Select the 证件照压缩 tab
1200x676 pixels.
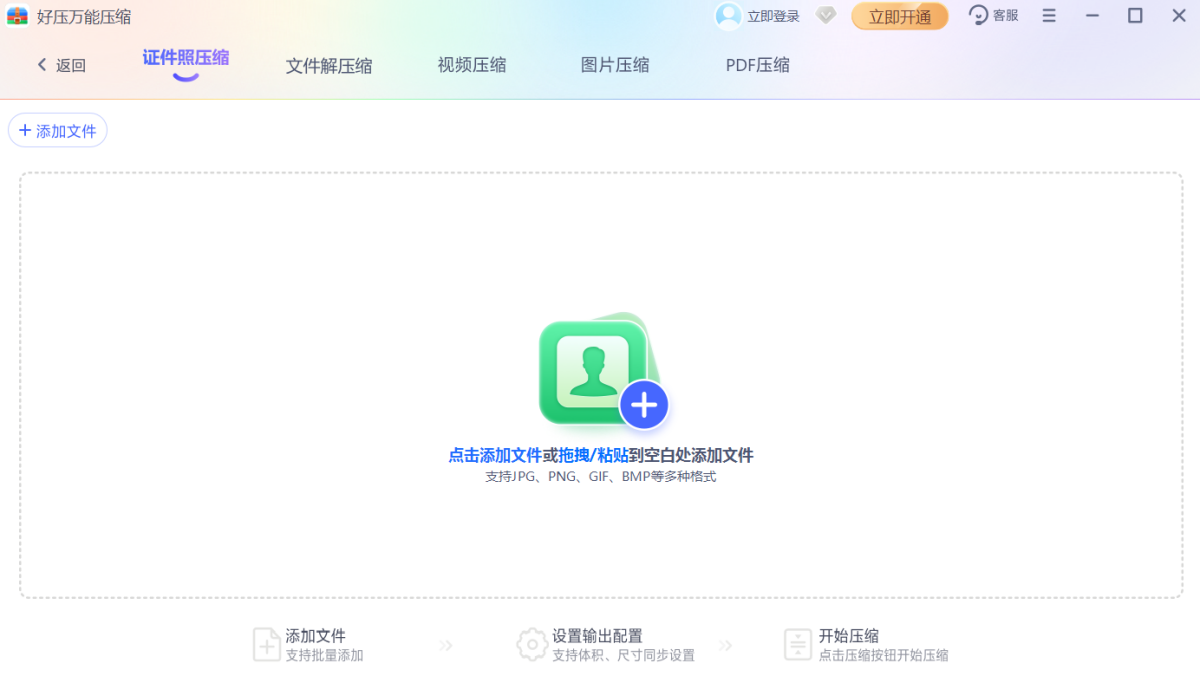[x=184, y=60]
